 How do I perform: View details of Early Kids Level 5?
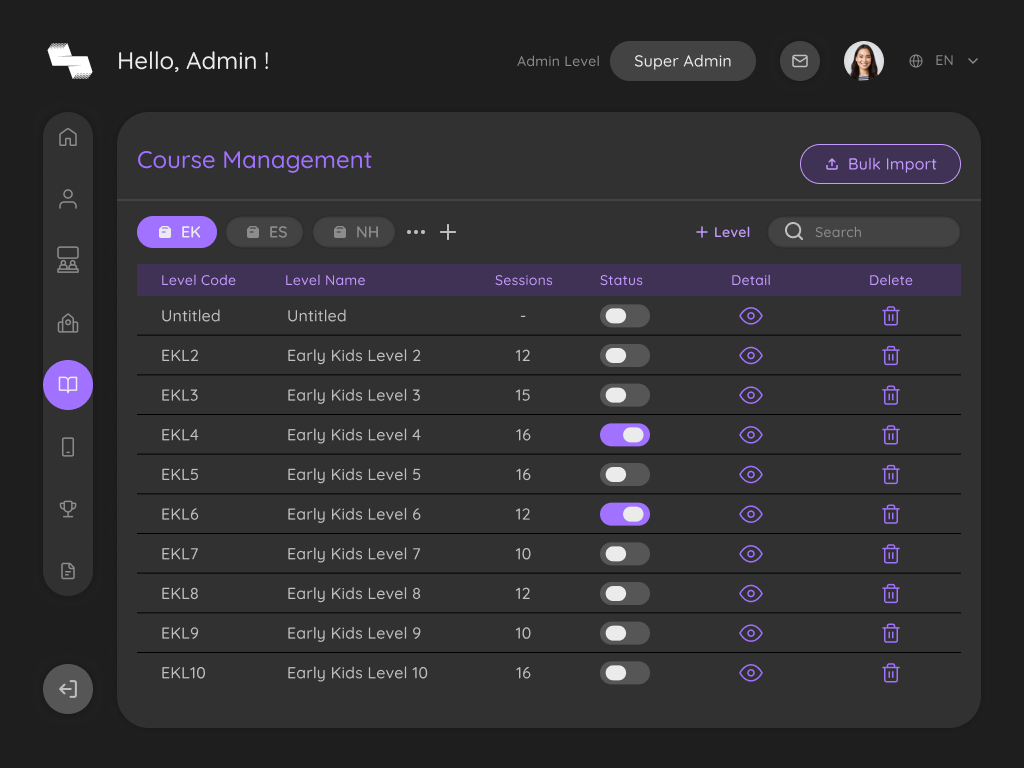point(751,475)
